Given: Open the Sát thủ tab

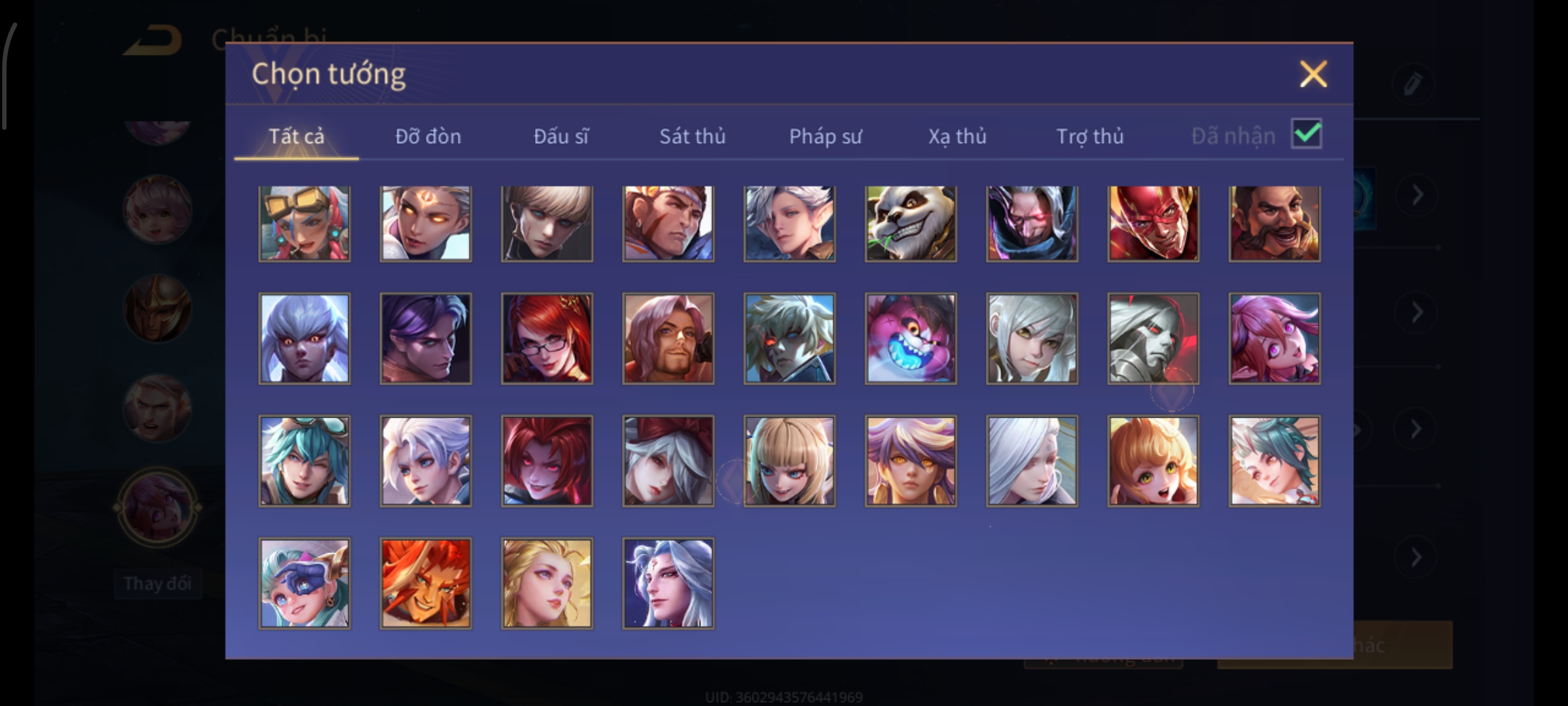Looking at the screenshot, I should (x=693, y=136).
